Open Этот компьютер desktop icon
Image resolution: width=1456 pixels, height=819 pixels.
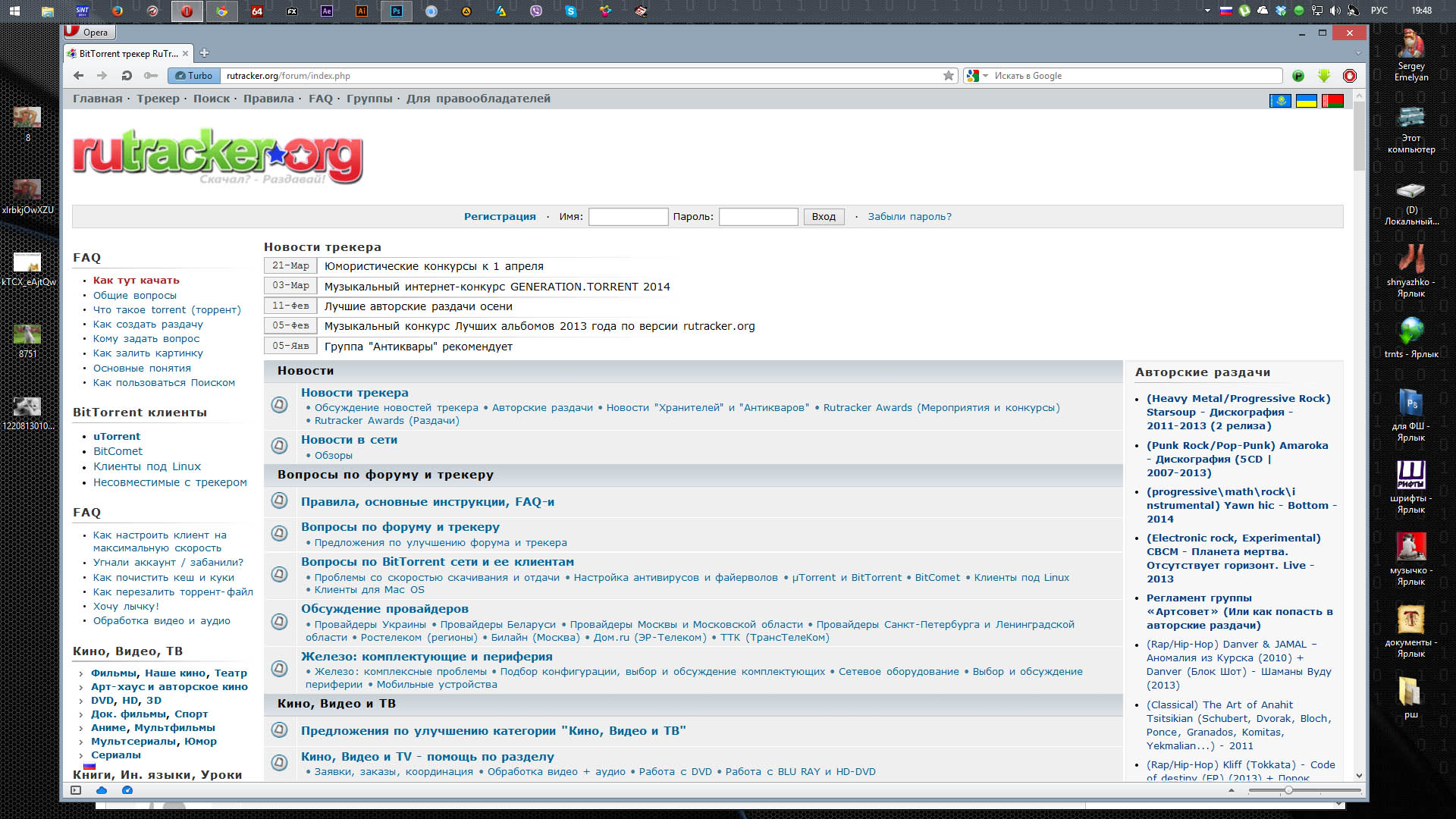point(1410,130)
